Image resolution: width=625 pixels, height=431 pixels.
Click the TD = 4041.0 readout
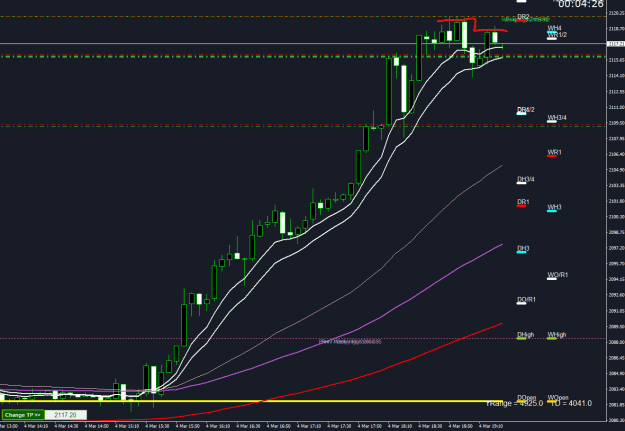[571, 403]
